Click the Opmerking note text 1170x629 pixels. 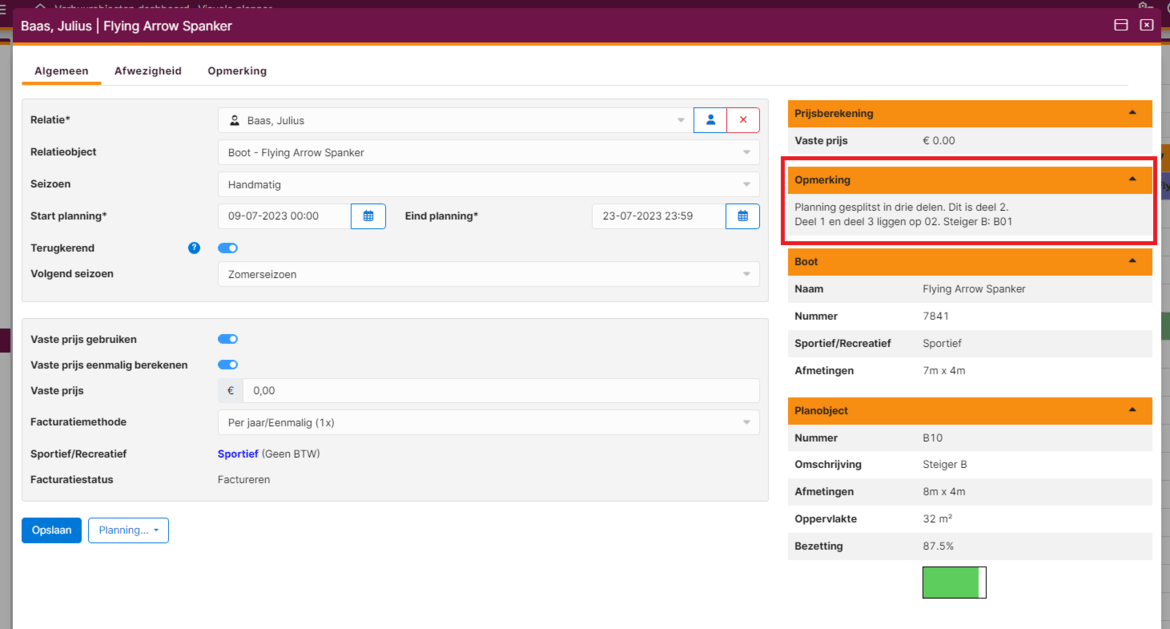click(x=904, y=214)
